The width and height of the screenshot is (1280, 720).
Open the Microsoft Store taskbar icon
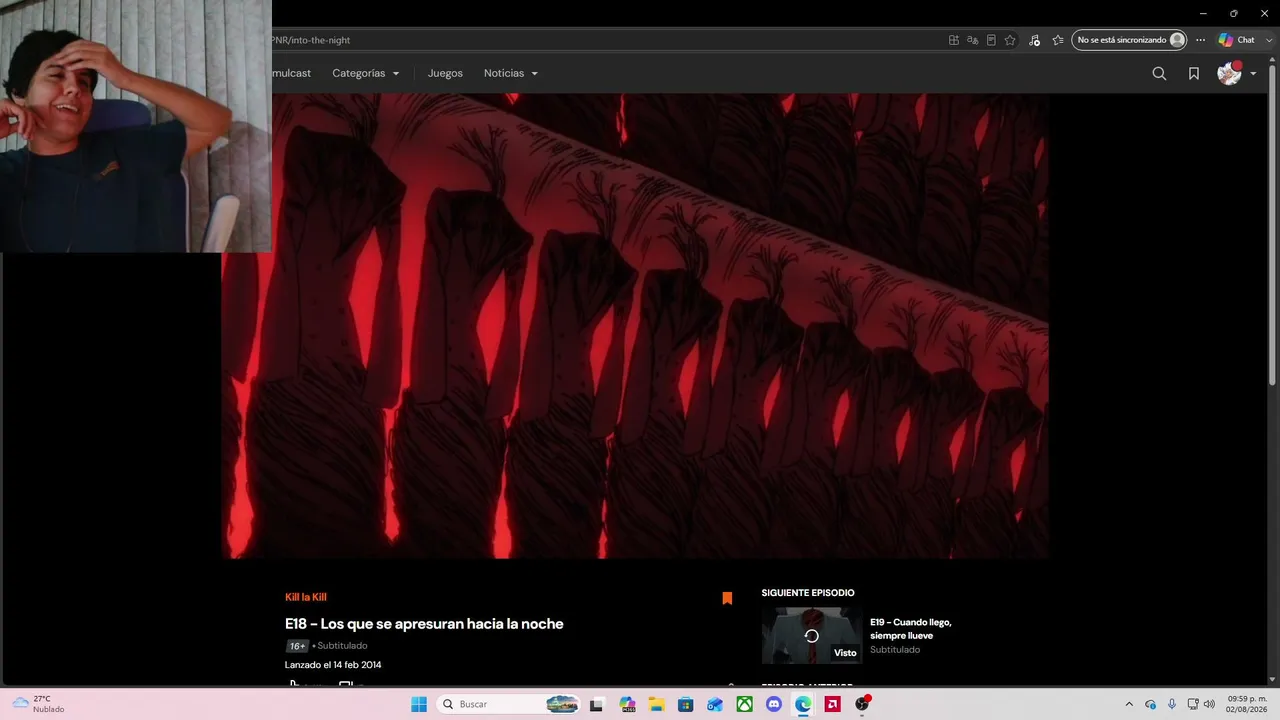685,704
